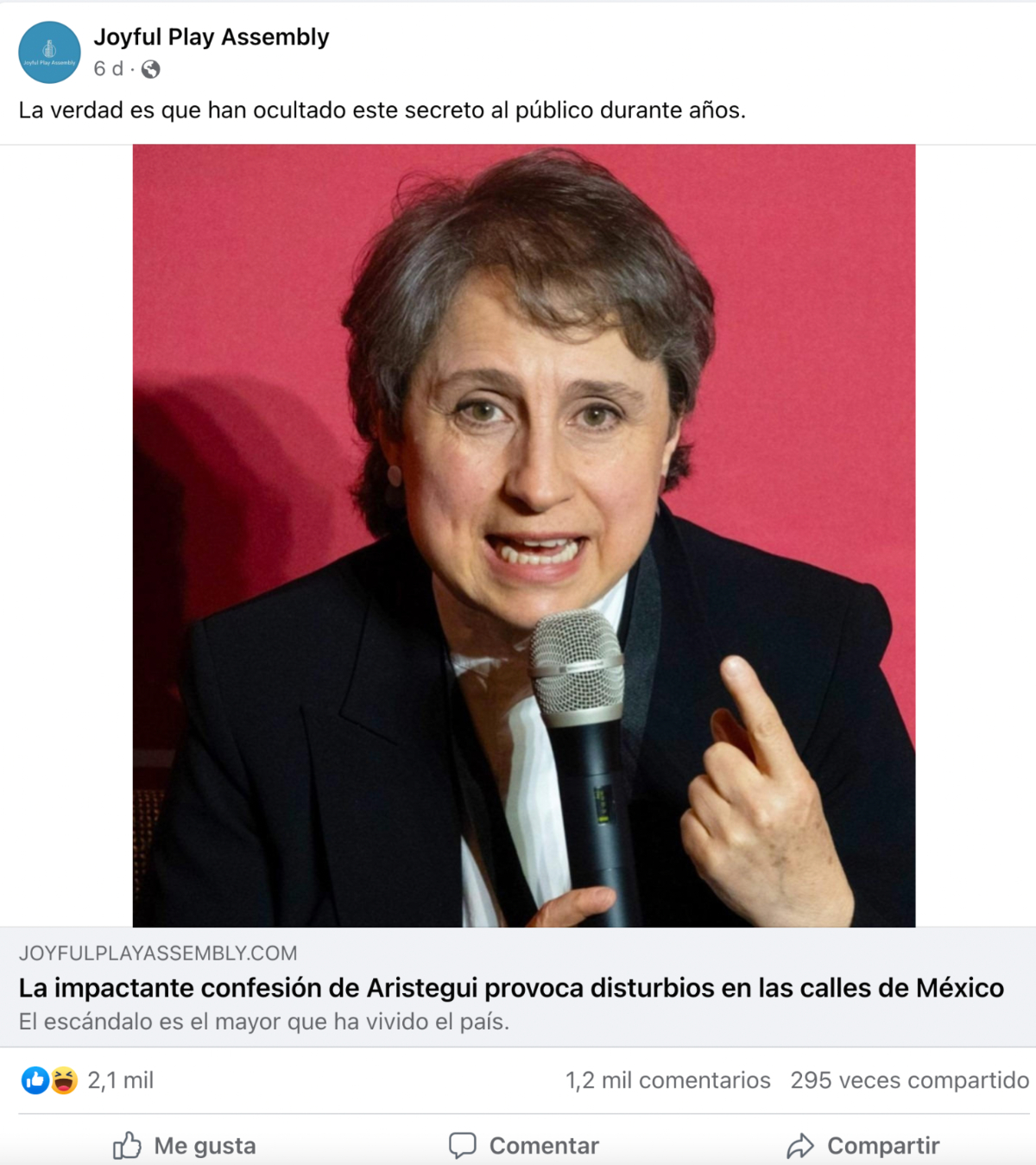Show the 2,1 mil reactions list

tap(121, 1080)
